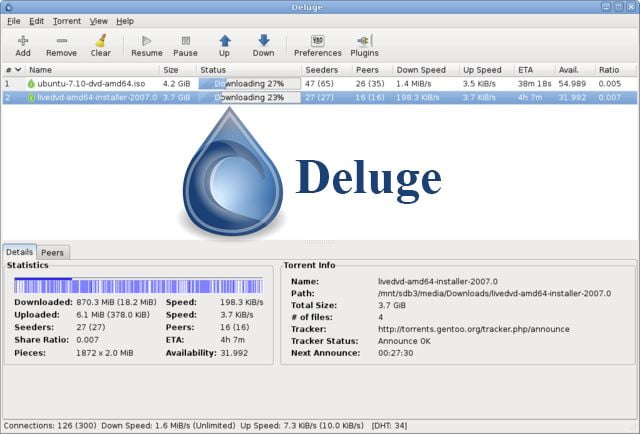This screenshot has height=434, width=640.
Task: Open the Help menu
Action: (x=125, y=21)
